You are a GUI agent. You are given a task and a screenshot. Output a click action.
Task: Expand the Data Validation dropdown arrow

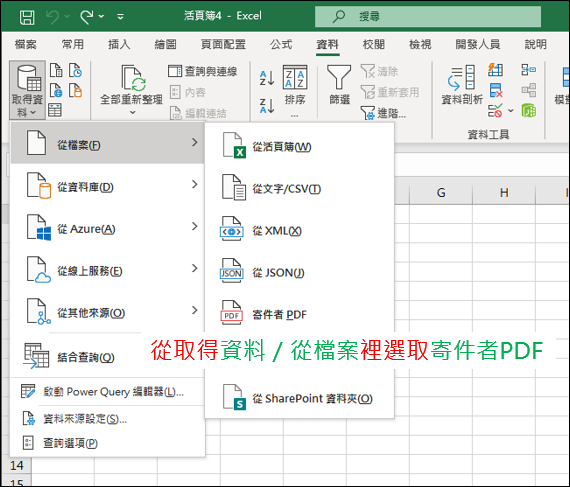coord(511,110)
